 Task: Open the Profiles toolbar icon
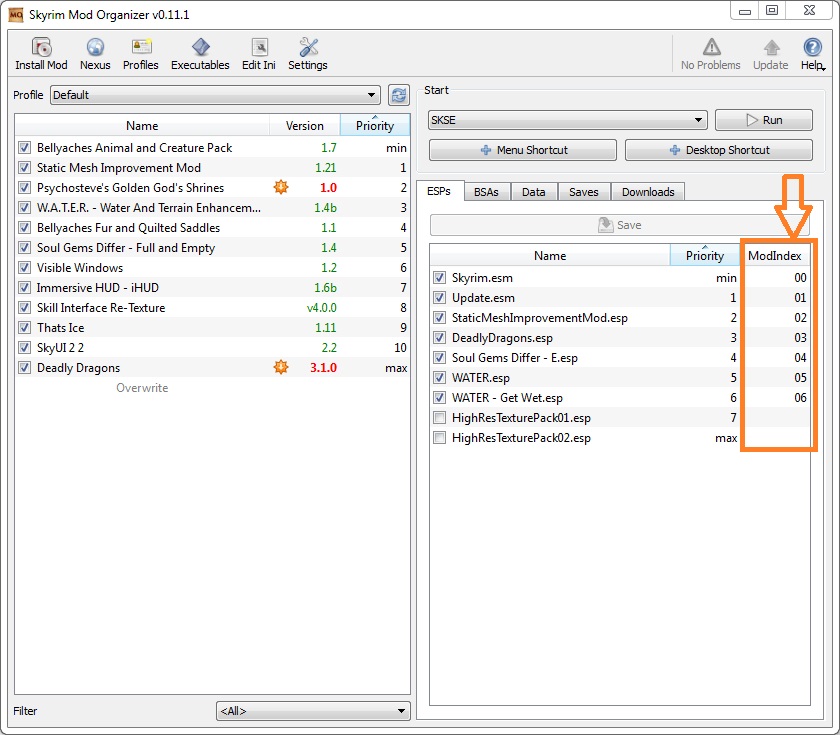tap(141, 48)
